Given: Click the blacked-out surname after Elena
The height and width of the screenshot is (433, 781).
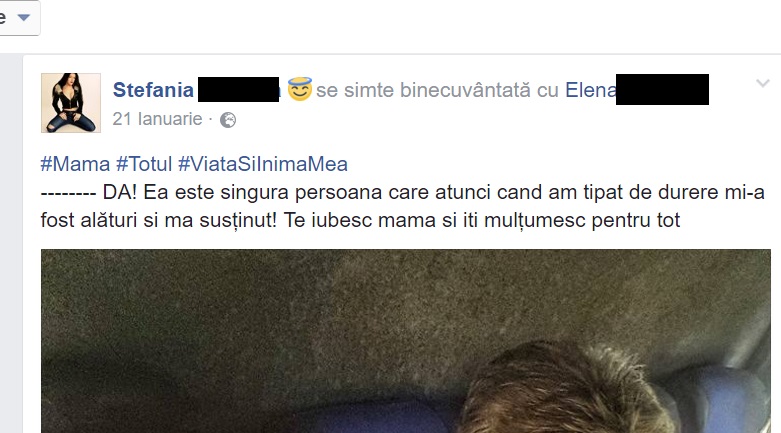Looking at the screenshot, I should [662, 89].
